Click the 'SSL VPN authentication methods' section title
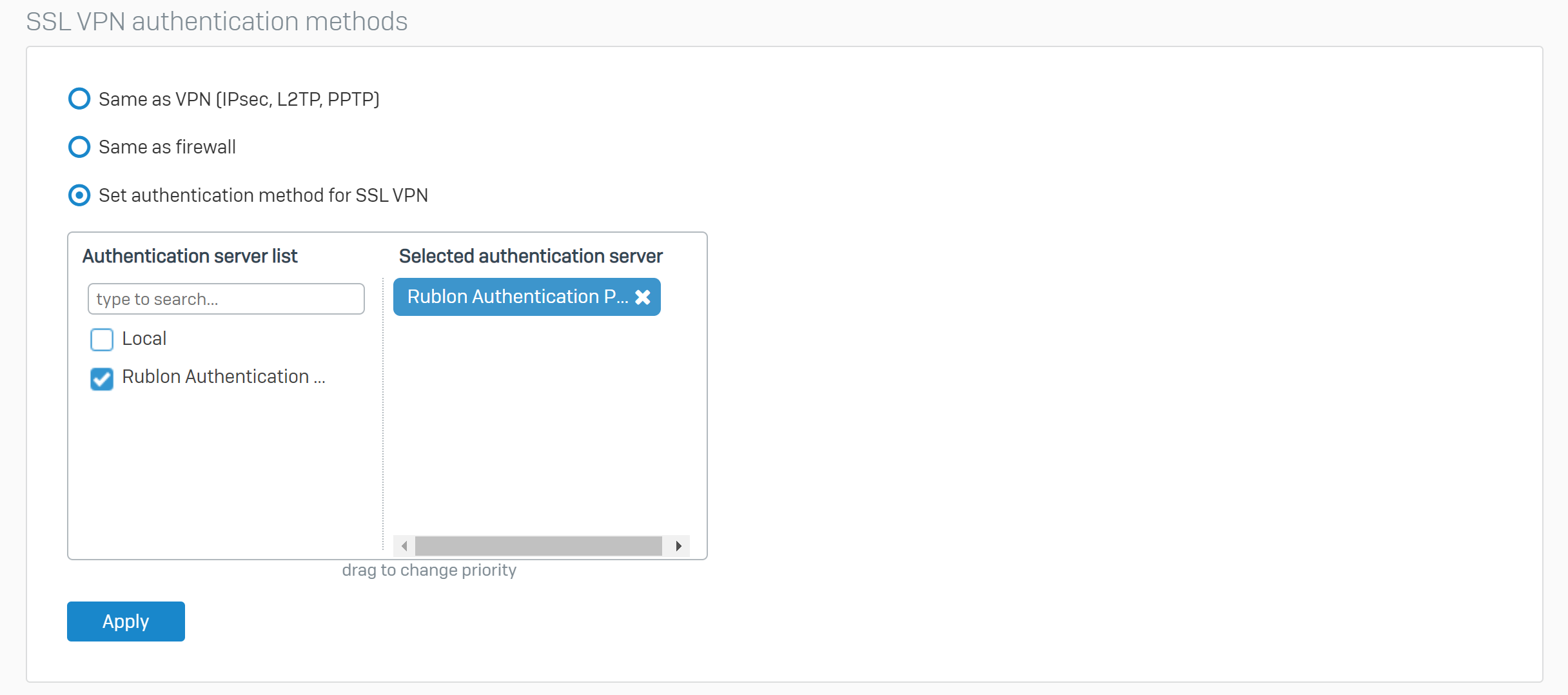This screenshot has width=1568, height=695. 217,22
